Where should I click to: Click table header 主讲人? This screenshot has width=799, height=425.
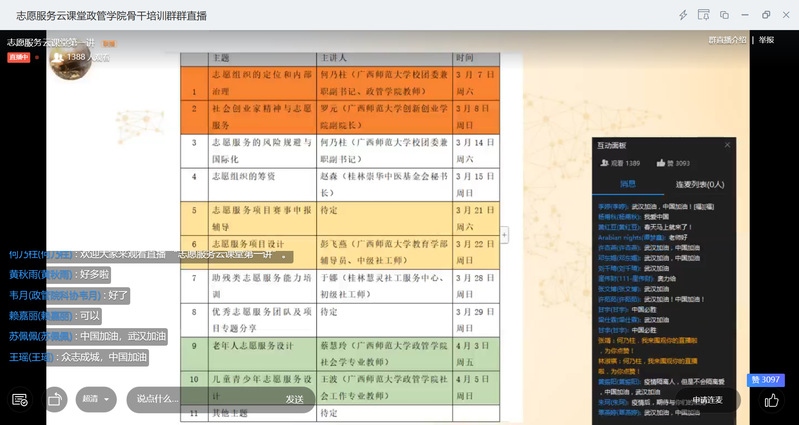pos(384,58)
